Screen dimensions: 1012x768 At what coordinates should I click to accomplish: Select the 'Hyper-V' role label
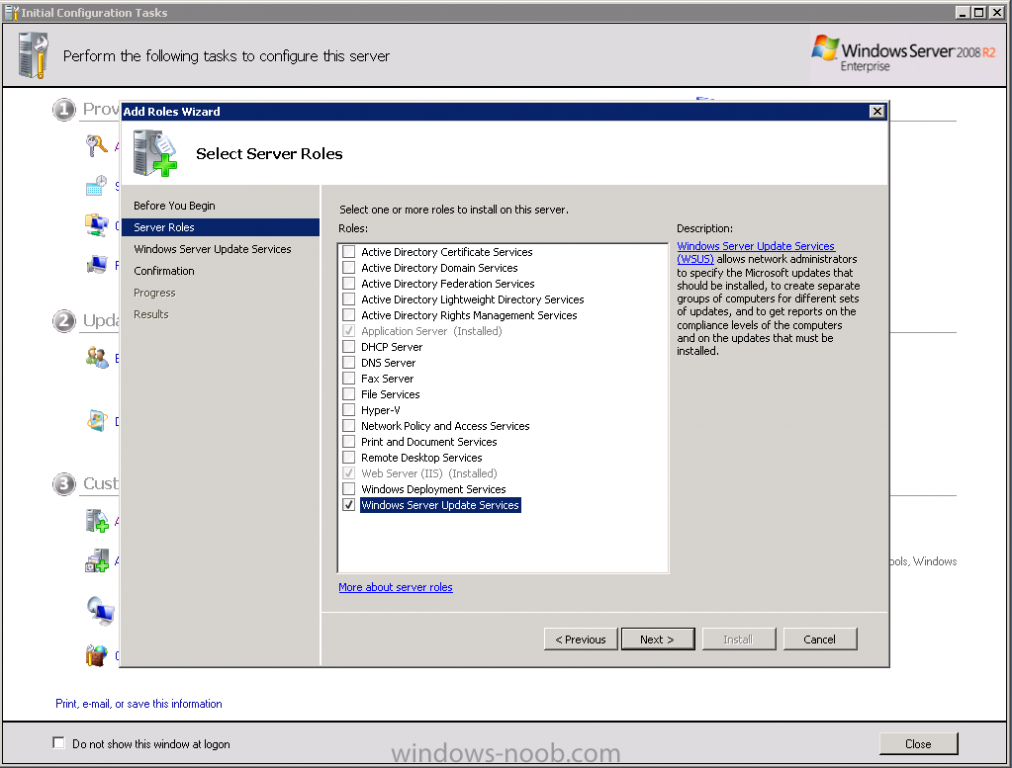tap(380, 410)
